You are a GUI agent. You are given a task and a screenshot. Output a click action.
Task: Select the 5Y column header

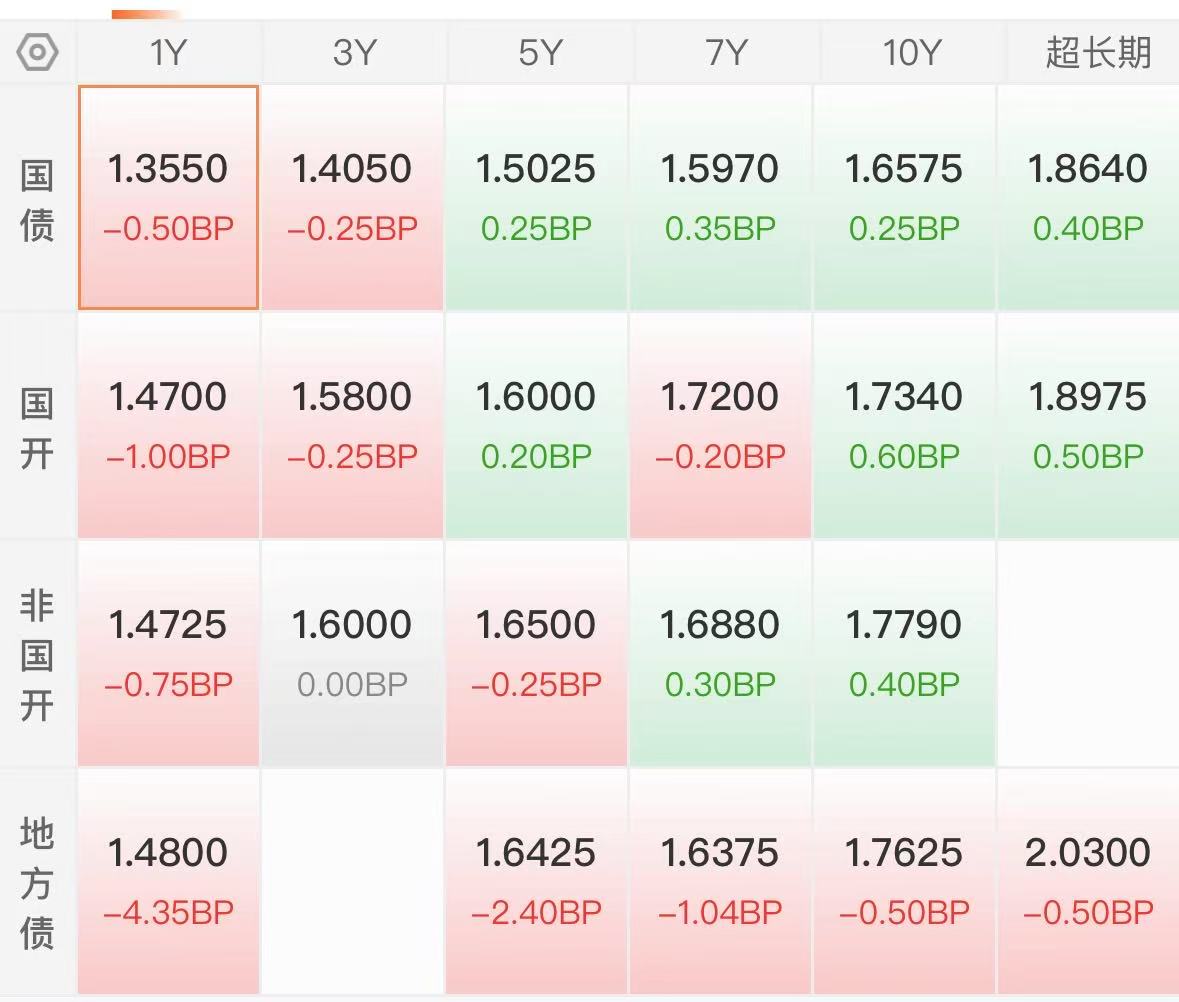(540, 53)
